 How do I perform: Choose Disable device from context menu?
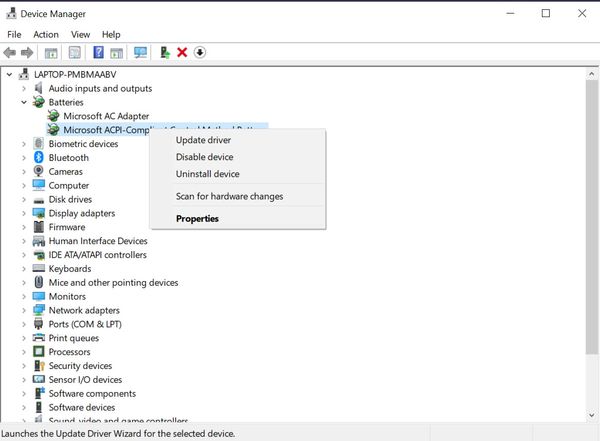coord(238,157)
